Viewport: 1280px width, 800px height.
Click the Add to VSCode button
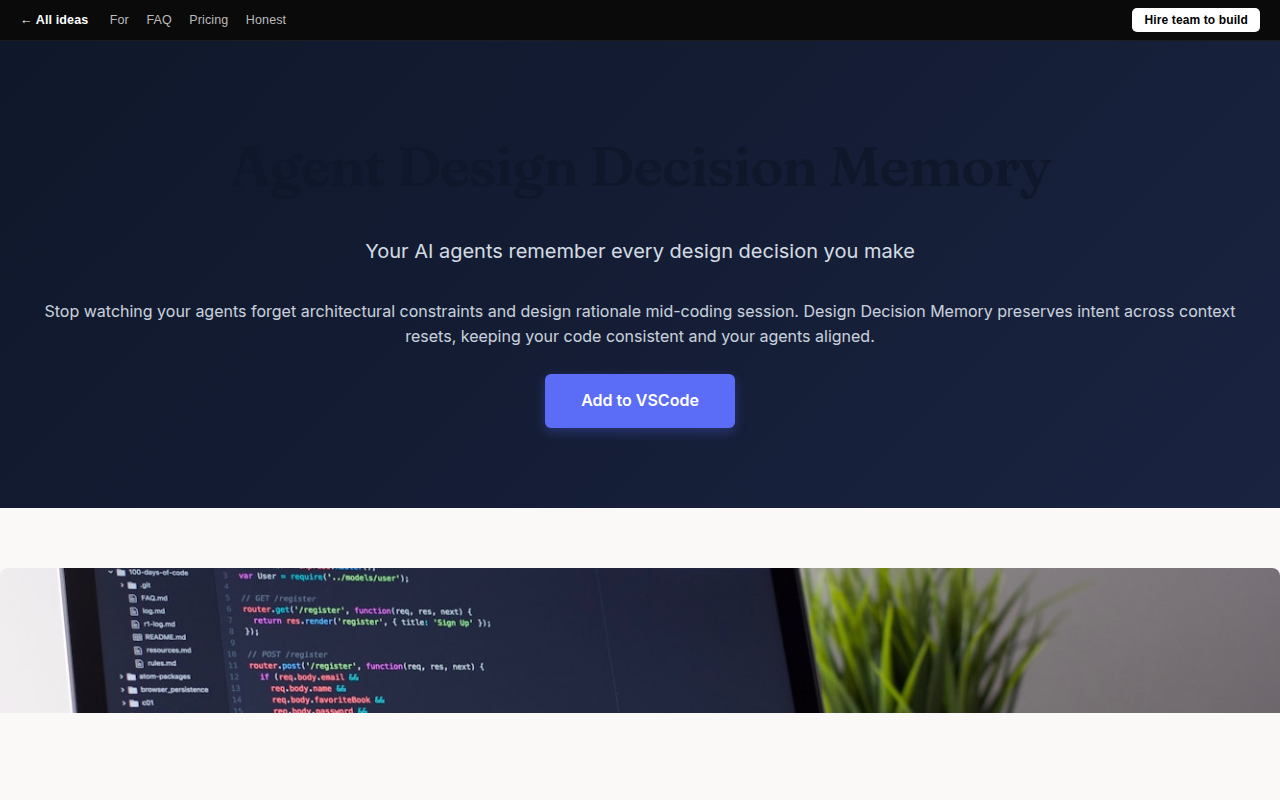point(640,401)
